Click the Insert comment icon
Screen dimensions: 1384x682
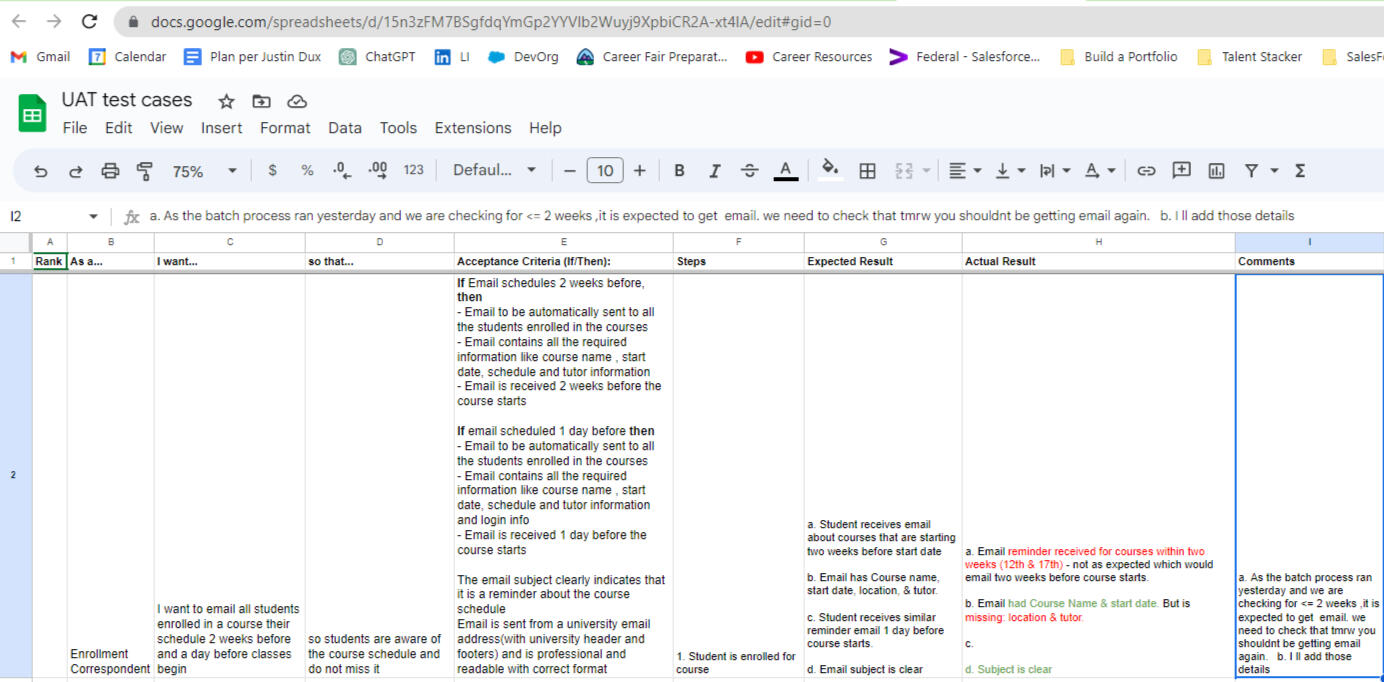1181,171
